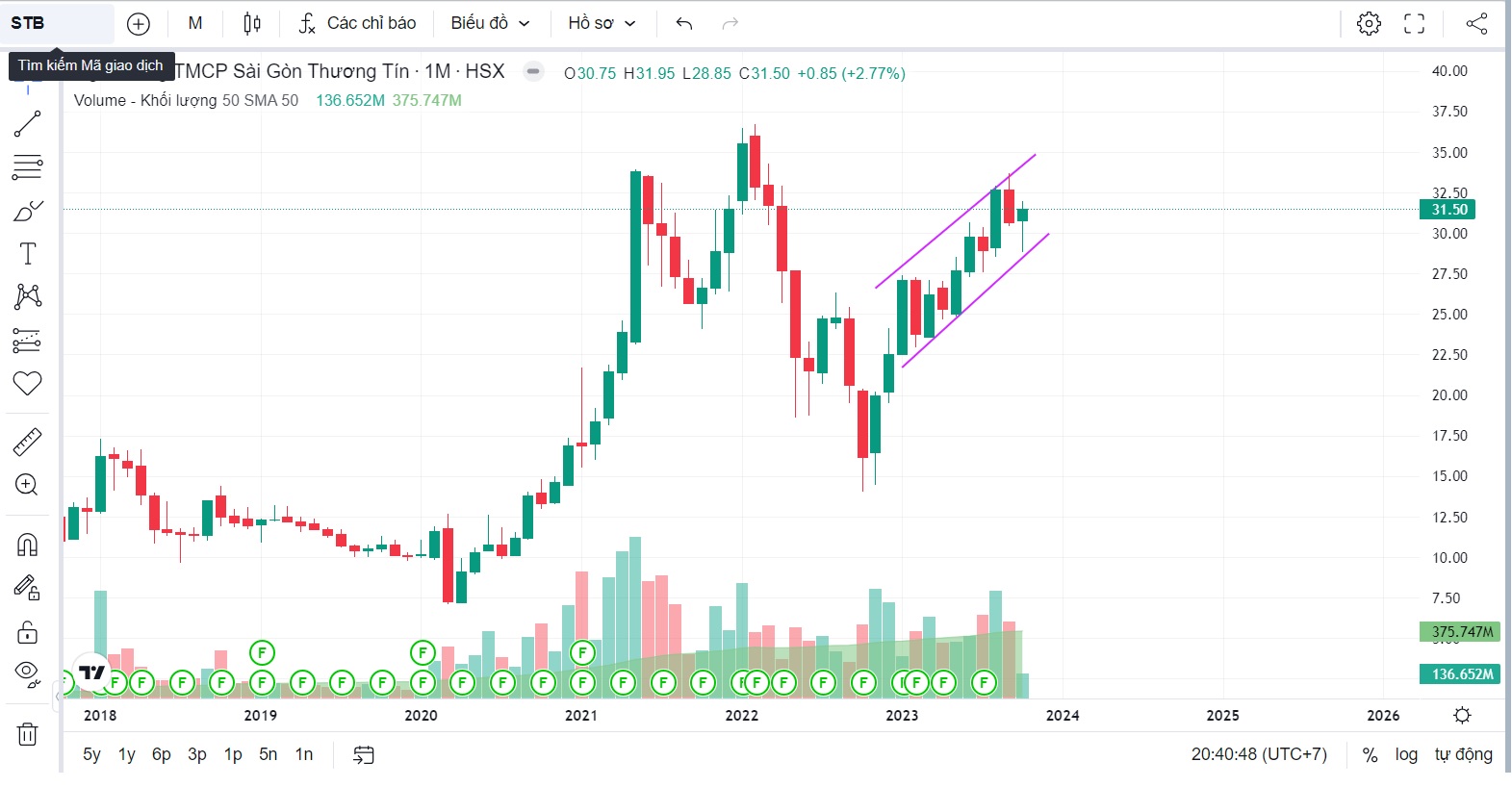Select the 5n time range
The width and height of the screenshot is (1512, 787).
tap(269, 754)
